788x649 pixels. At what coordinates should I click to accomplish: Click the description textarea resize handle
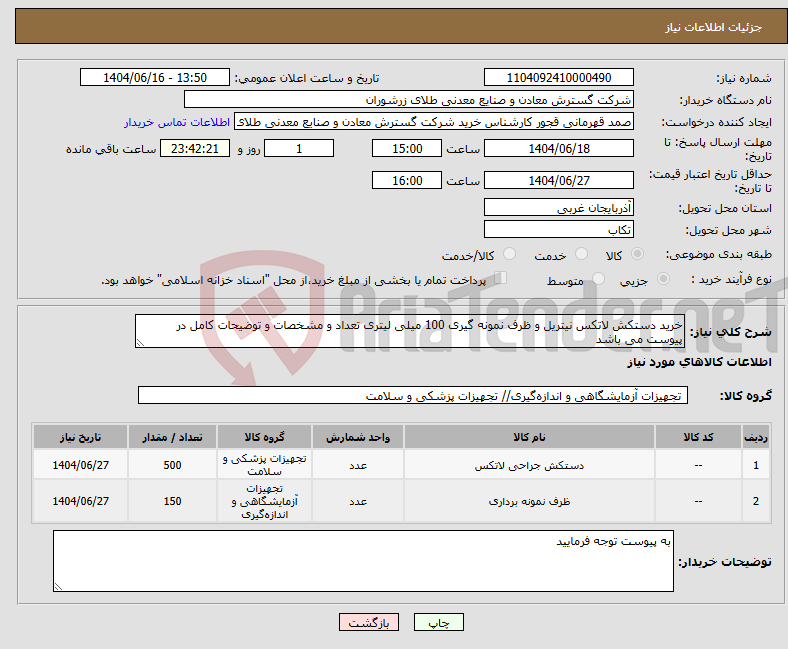click(140, 343)
